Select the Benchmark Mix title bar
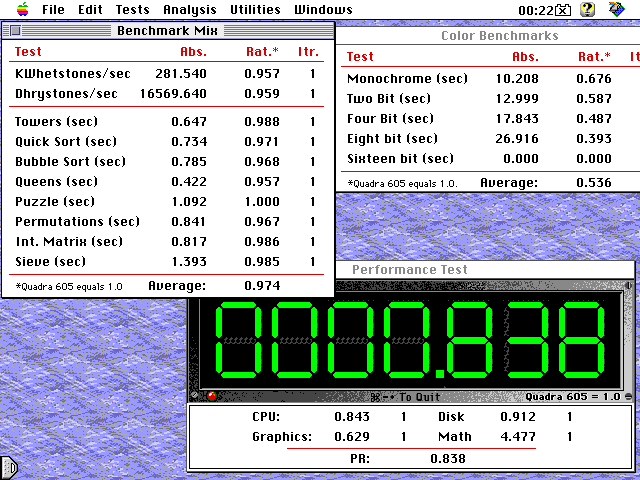The height and width of the screenshot is (480, 640). (x=168, y=31)
